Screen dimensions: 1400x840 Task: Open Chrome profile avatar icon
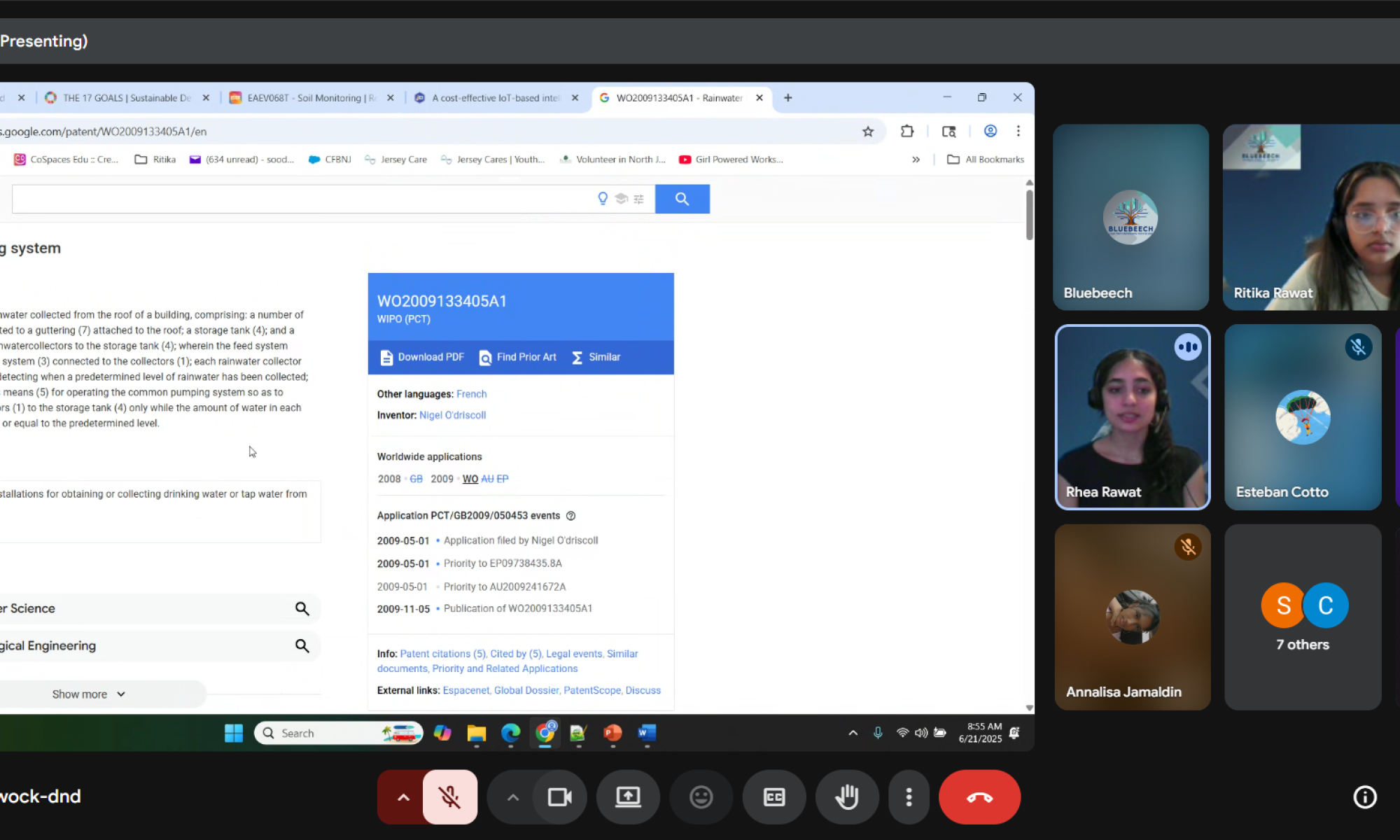[x=990, y=132]
